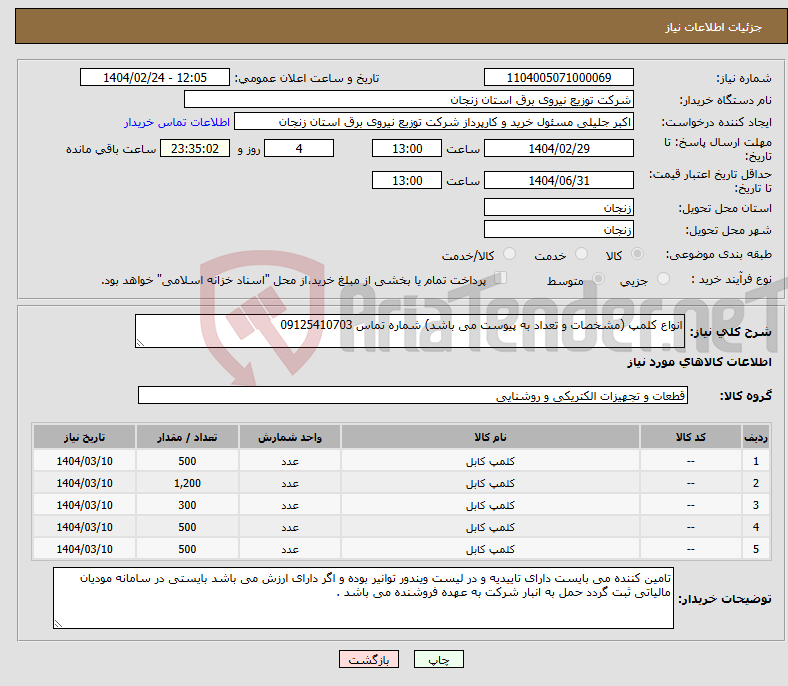Open the اطلاعات تماس خریدار link
The width and height of the screenshot is (788, 686).
point(177,122)
